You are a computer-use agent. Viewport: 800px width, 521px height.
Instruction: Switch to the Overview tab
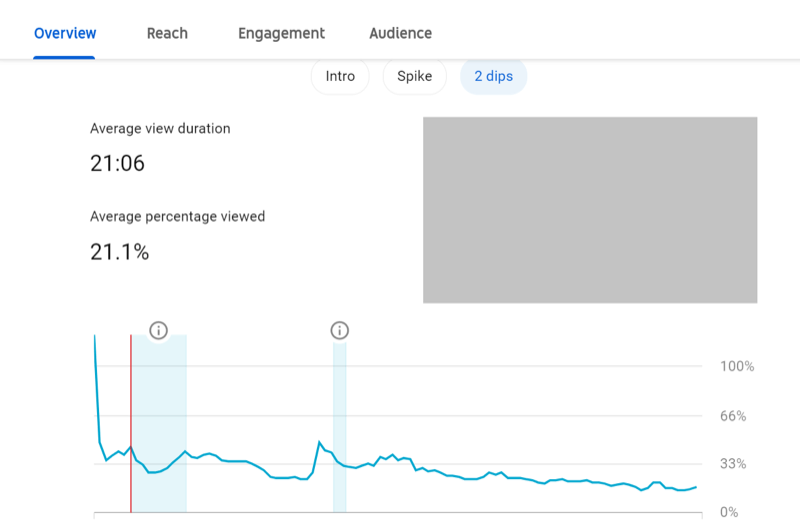(x=65, y=33)
